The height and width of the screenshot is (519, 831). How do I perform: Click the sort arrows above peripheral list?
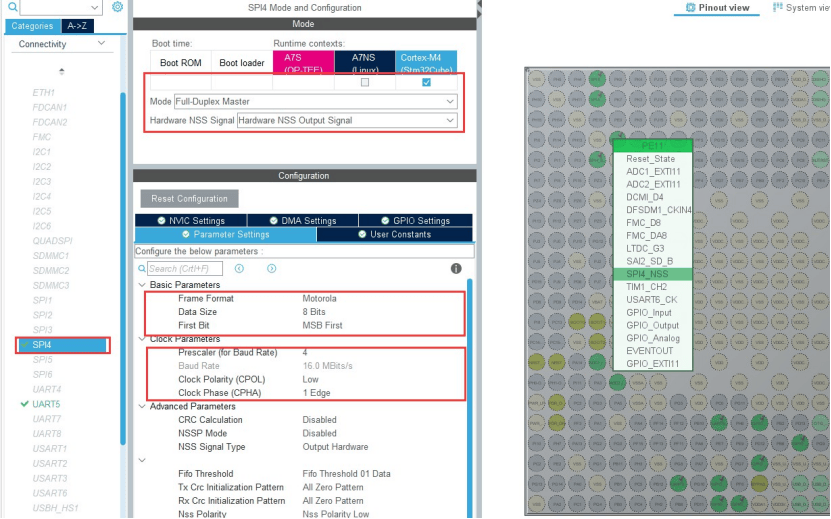click(x=61, y=71)
